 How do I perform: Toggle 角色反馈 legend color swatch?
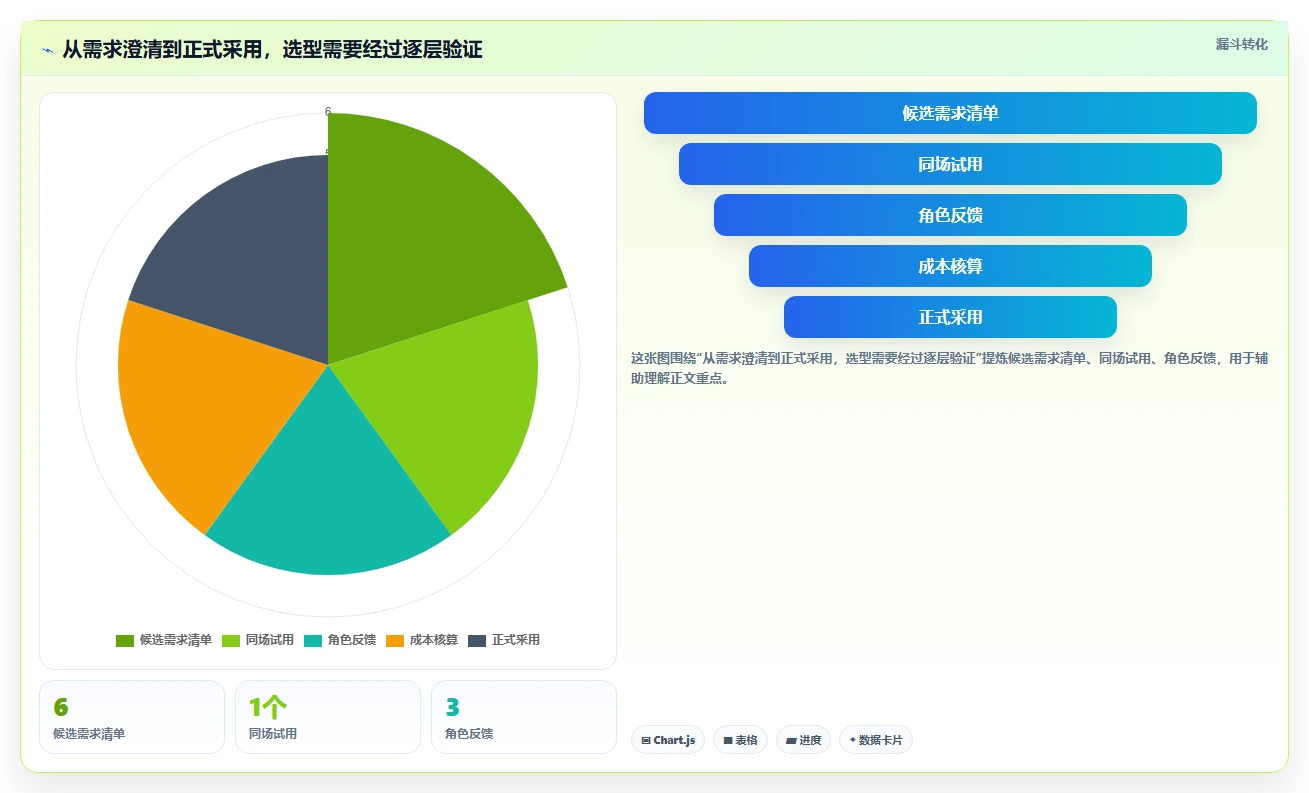[x=313, y=640]
